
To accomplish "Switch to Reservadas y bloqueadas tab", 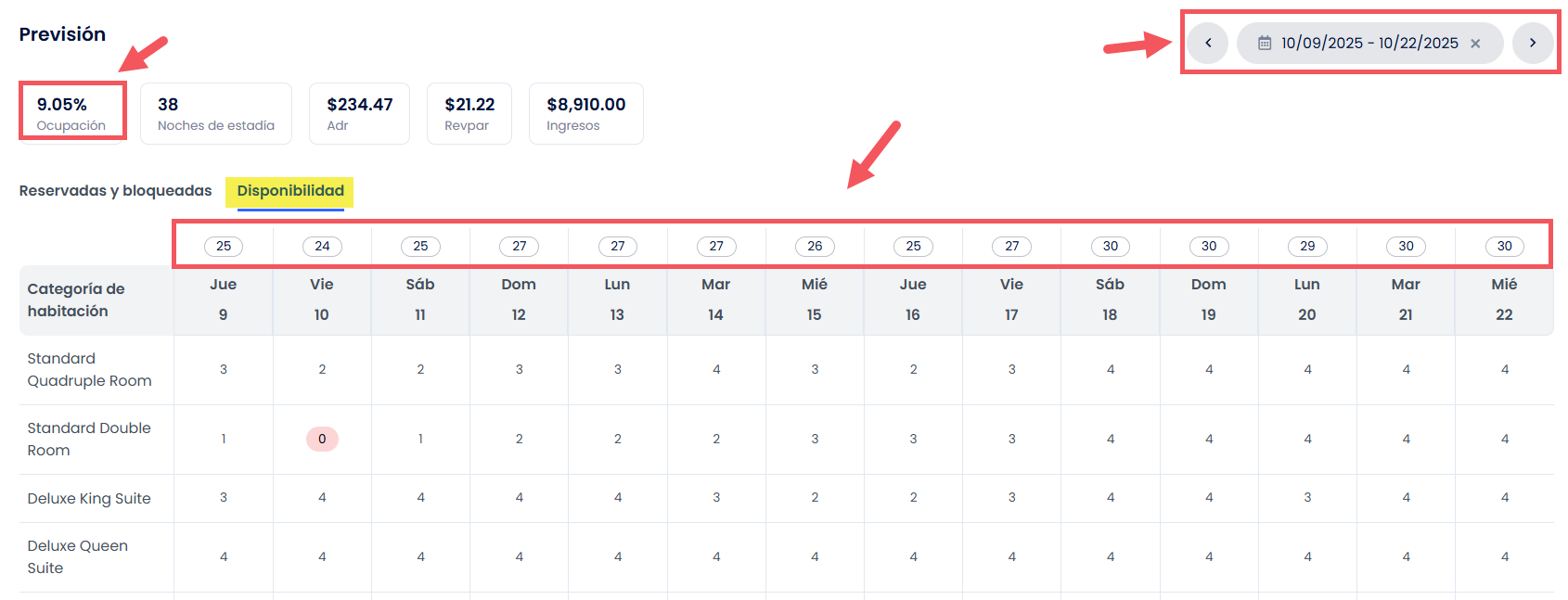I will (x=115, y=191).
